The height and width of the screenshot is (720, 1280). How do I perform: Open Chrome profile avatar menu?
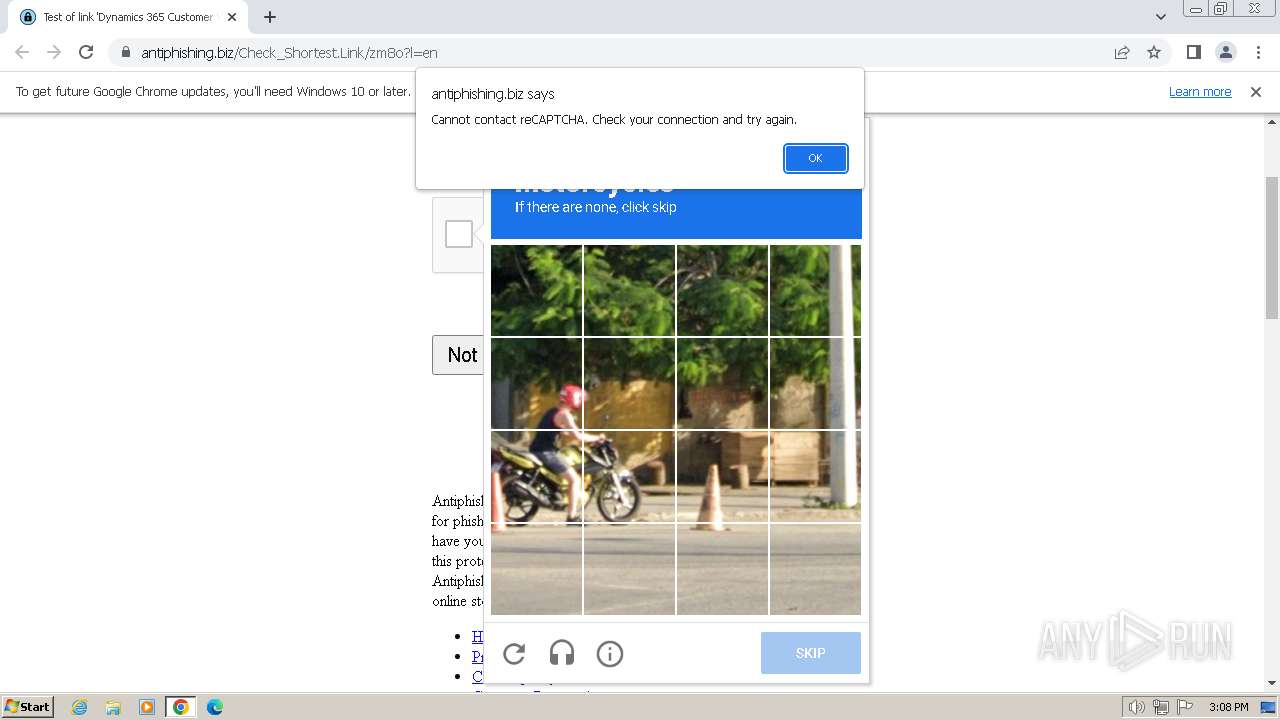[1225, 52]
